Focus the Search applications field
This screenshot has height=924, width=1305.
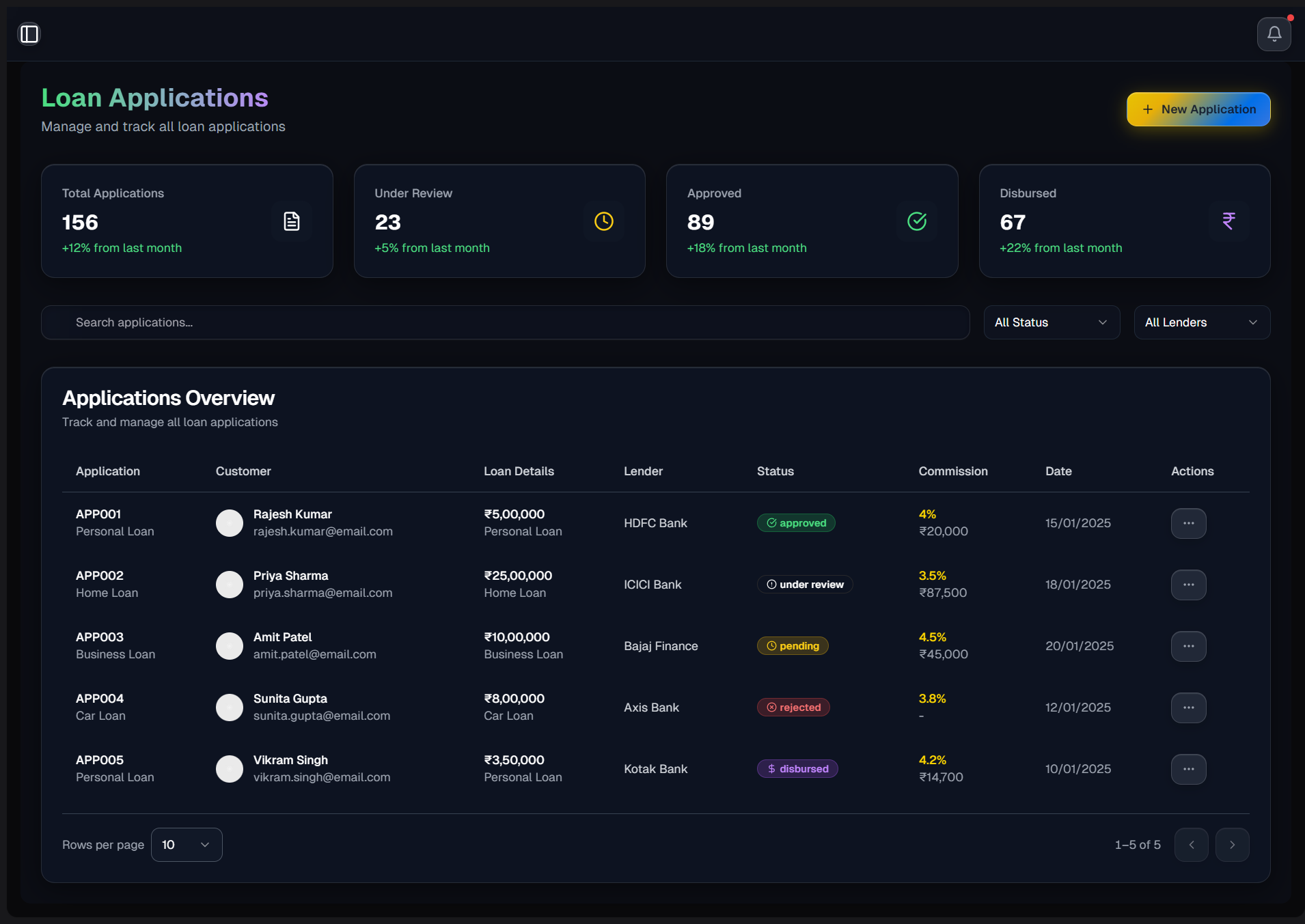[x=506, y=322]
